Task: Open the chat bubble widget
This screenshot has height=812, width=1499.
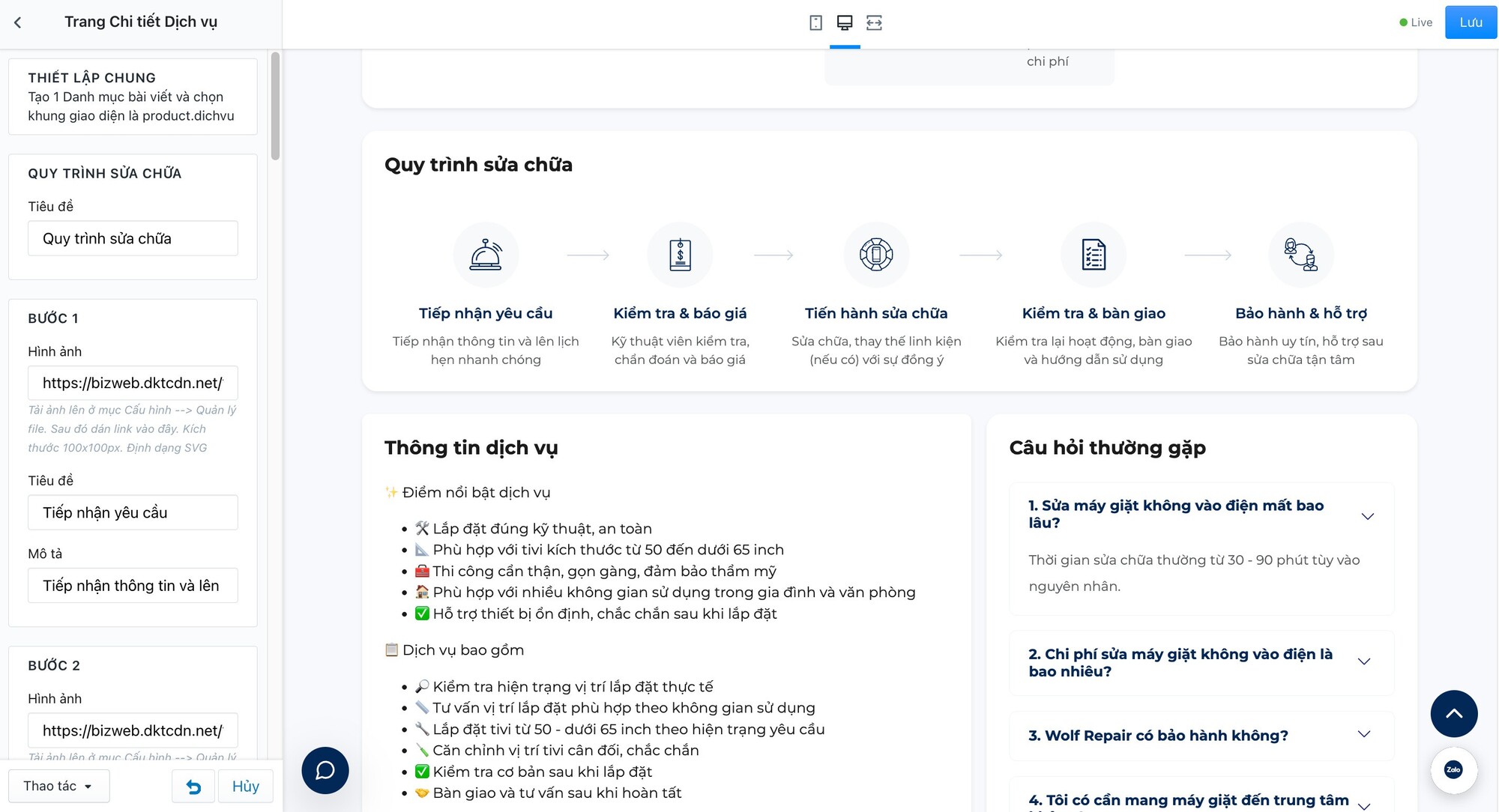Action: 325,770
